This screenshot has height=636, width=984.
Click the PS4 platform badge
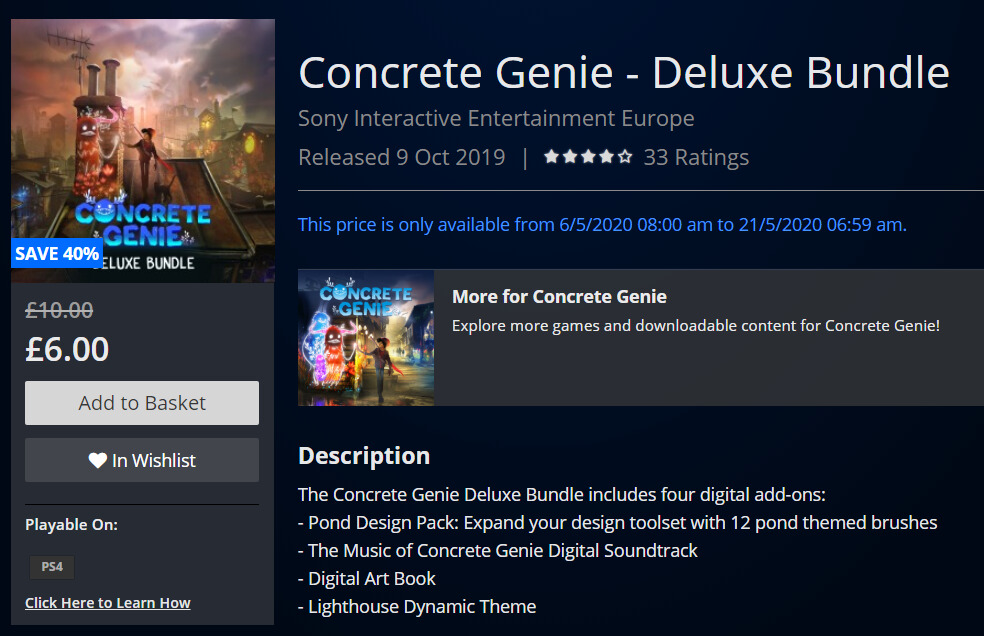click(x=51, y=567)
